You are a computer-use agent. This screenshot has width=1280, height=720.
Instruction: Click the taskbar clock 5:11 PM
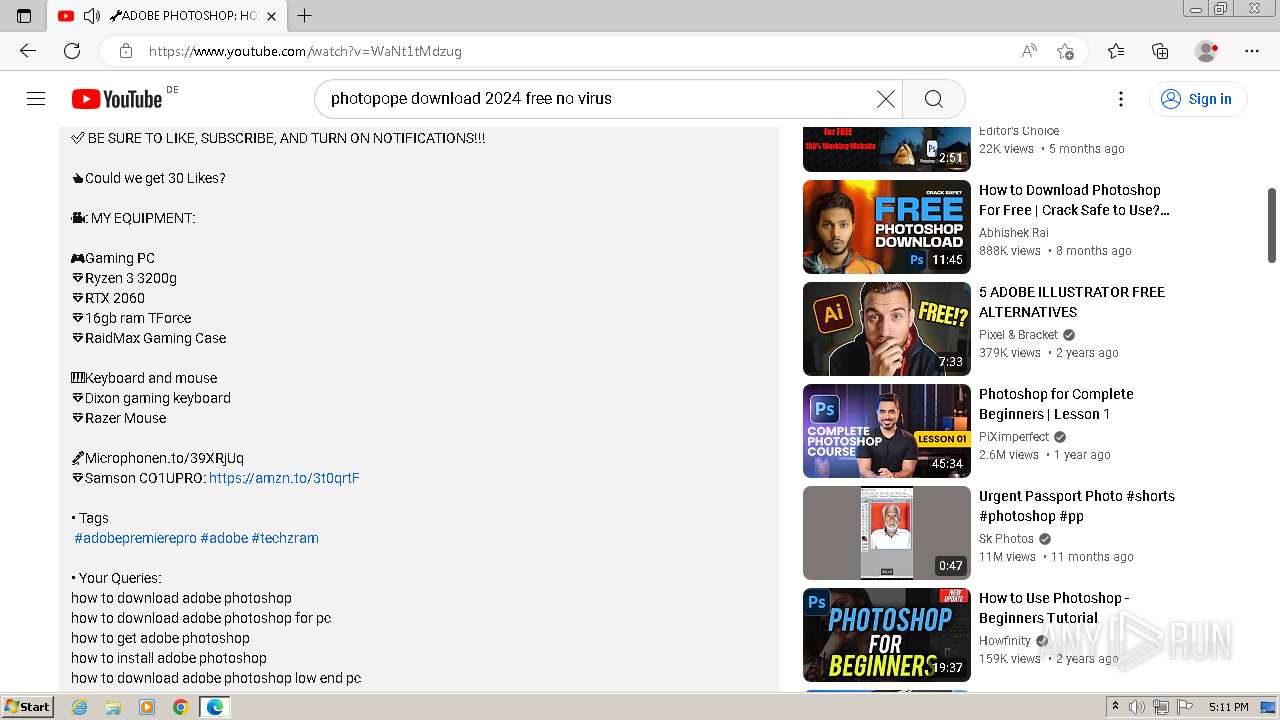(x=1228, y=707)
